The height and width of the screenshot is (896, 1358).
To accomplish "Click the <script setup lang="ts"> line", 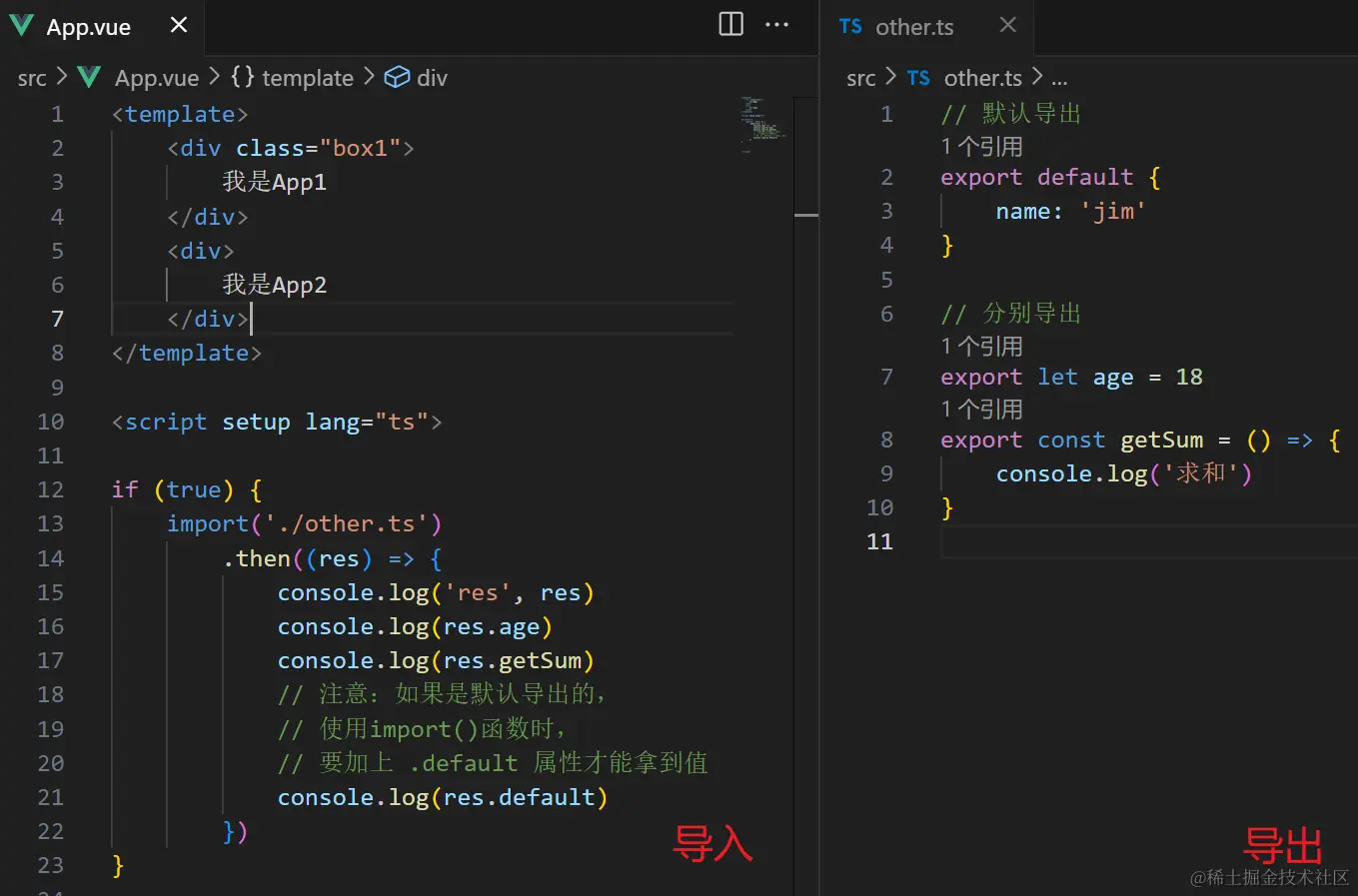I will (277, 422).
